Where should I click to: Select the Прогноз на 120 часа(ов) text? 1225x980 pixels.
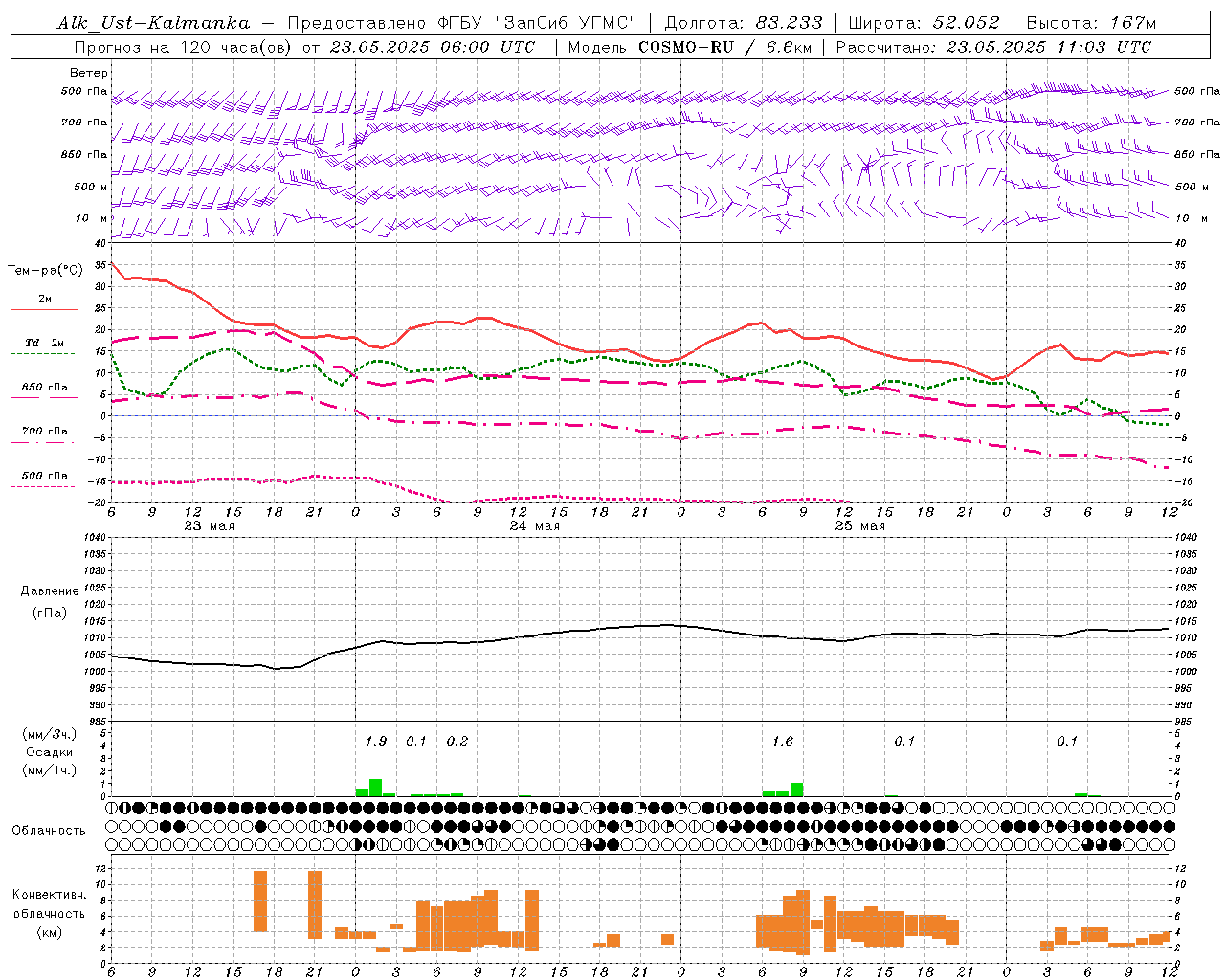[x=184, y=47]
